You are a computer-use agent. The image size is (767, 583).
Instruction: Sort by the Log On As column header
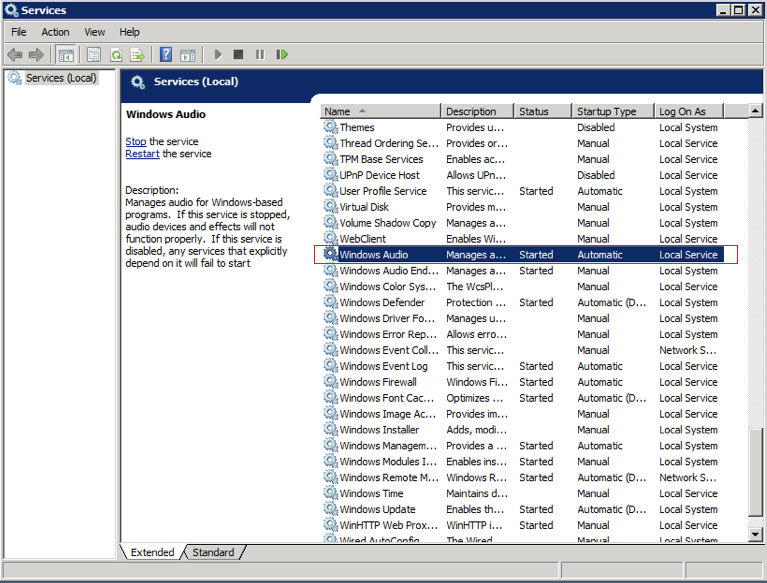(x=689, y=112)
